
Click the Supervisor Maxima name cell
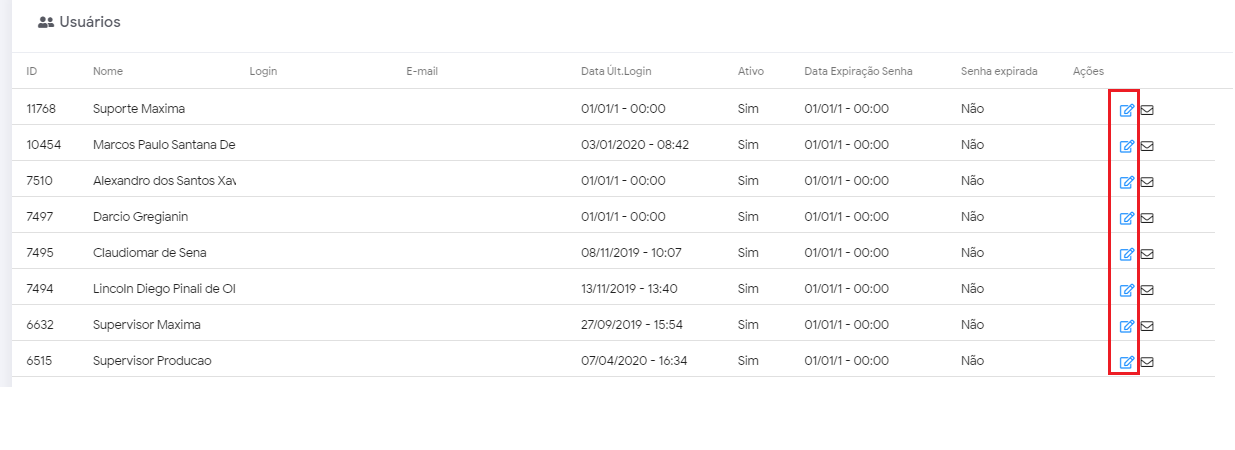pos(147,324)
